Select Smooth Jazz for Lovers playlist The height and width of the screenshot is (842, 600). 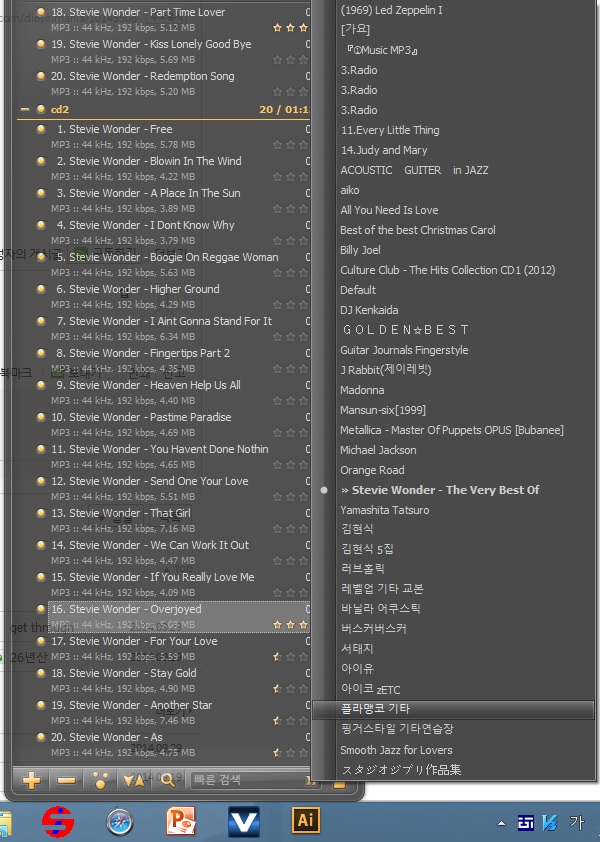point(396,750)
